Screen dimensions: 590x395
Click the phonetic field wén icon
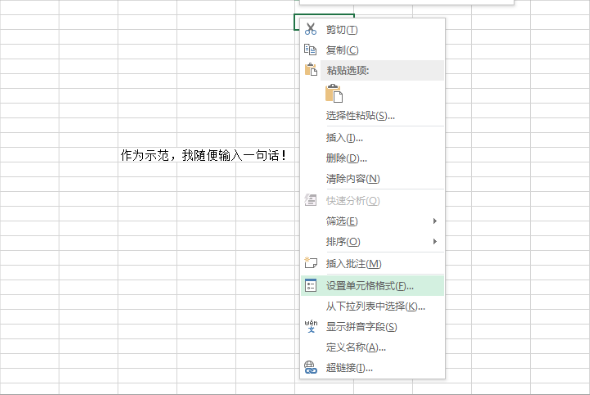click(311, 326)
